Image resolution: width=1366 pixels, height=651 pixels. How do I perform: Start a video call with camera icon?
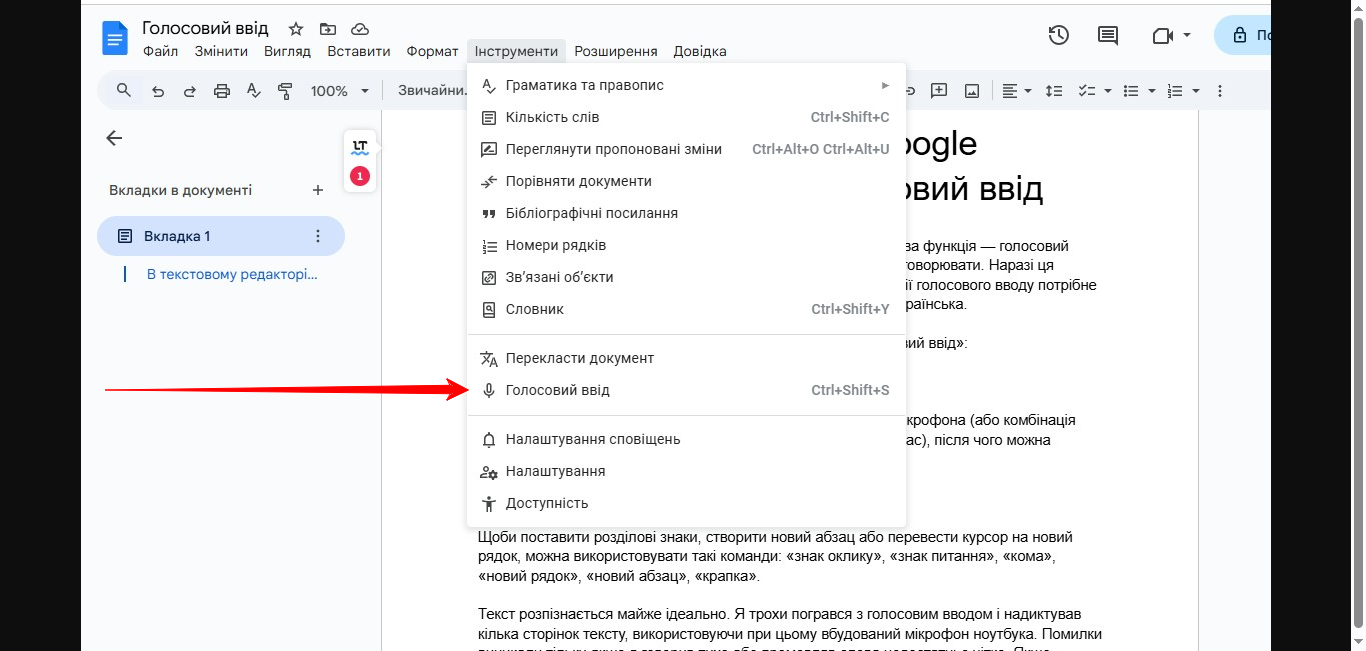click(x=1161, y=35)
